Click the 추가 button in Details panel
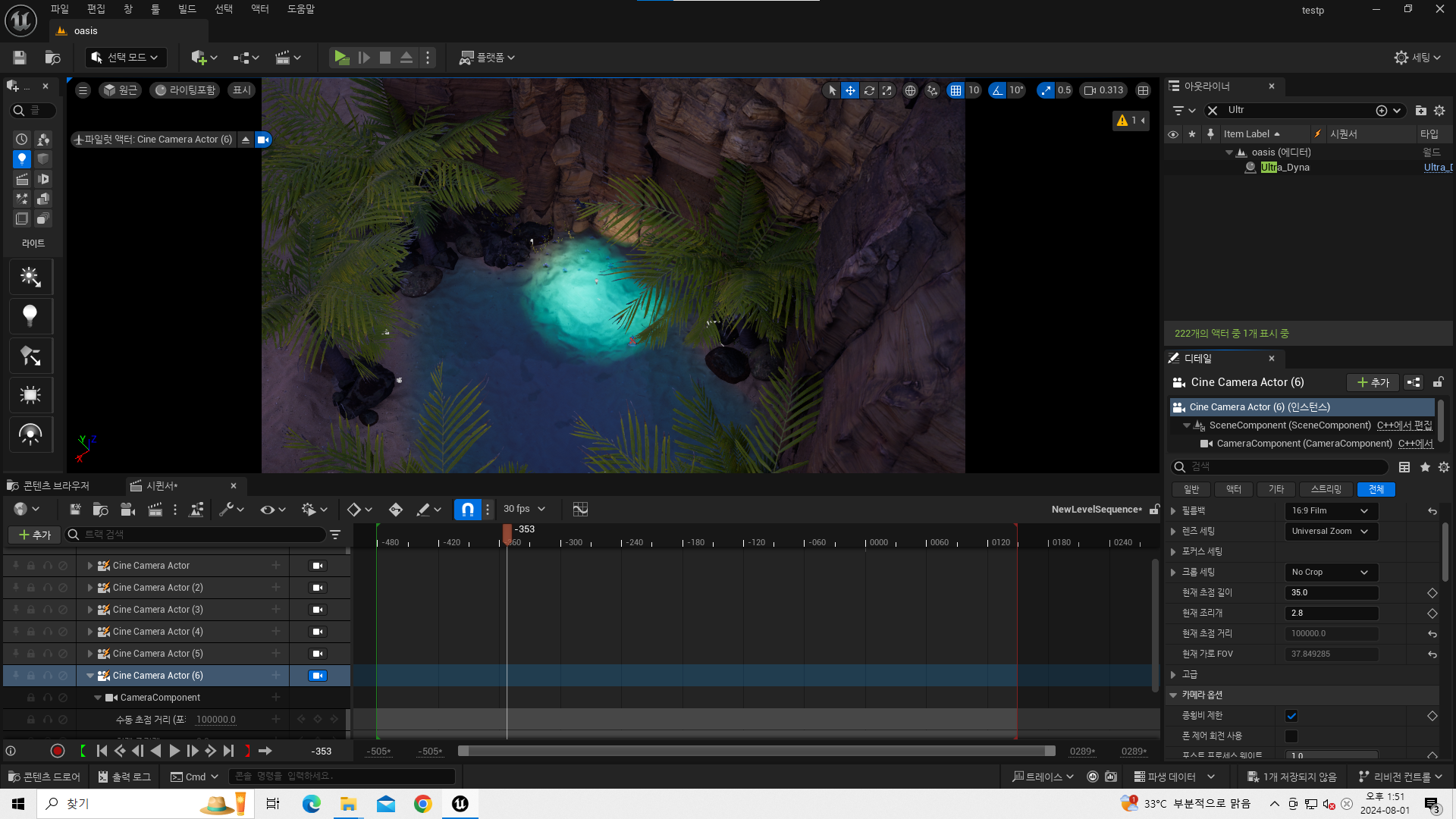The height and width of the screenshot is (819, 1456). click(x=1373, y=382)
